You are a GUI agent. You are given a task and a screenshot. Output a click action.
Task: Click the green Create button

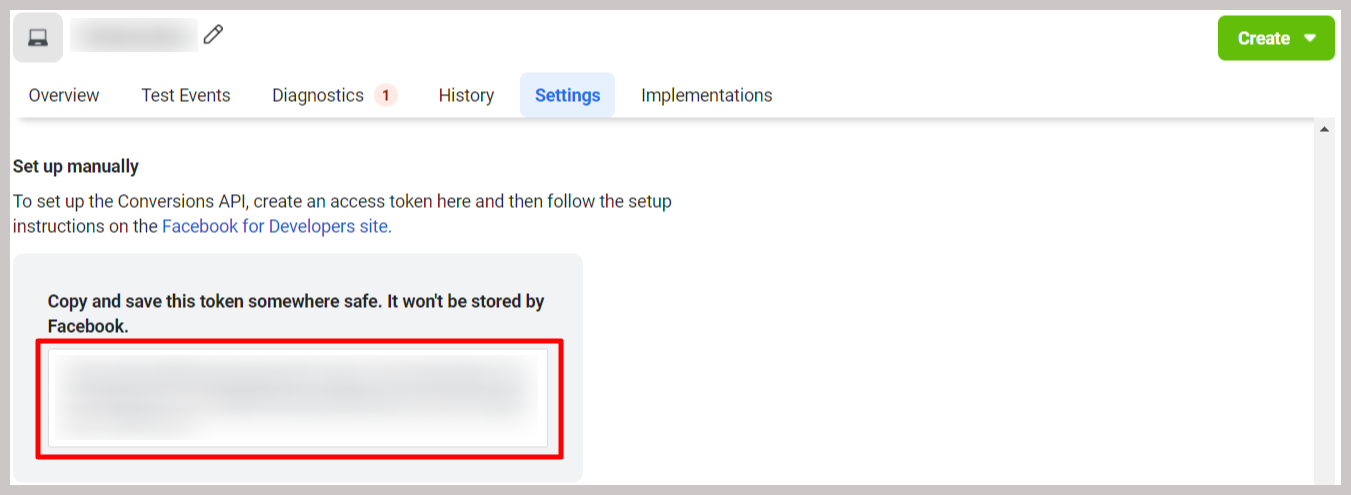coord(1276,38)
